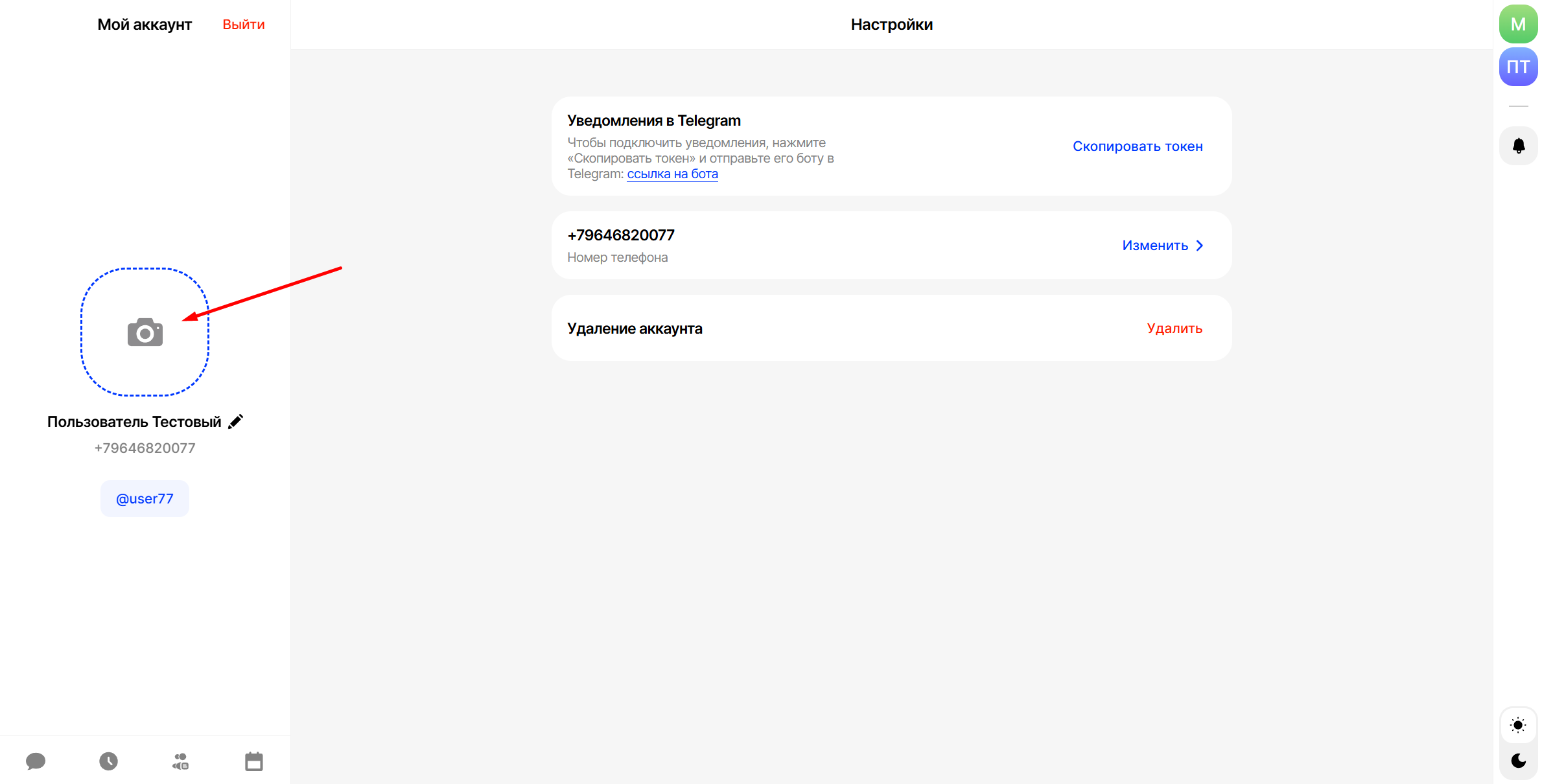
Task: Click the Пользователь Тестовый name text
Action: [x=134, y=422]
